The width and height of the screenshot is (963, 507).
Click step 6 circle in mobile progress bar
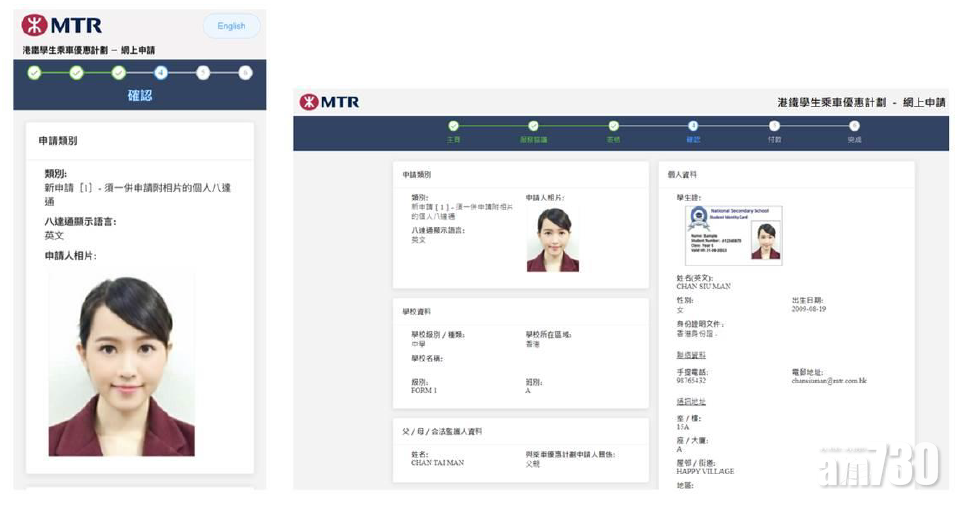[245, 72]
